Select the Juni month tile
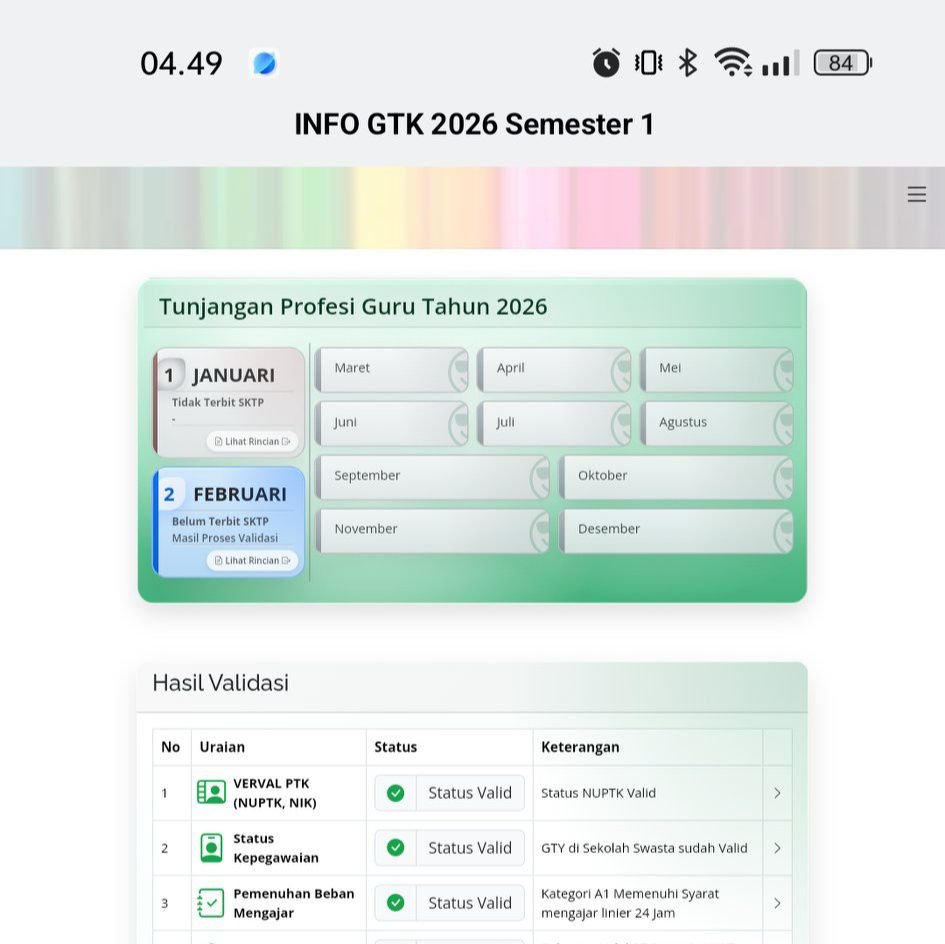The width and height of the screenshot is (945, 944). [x=392, y=423]
